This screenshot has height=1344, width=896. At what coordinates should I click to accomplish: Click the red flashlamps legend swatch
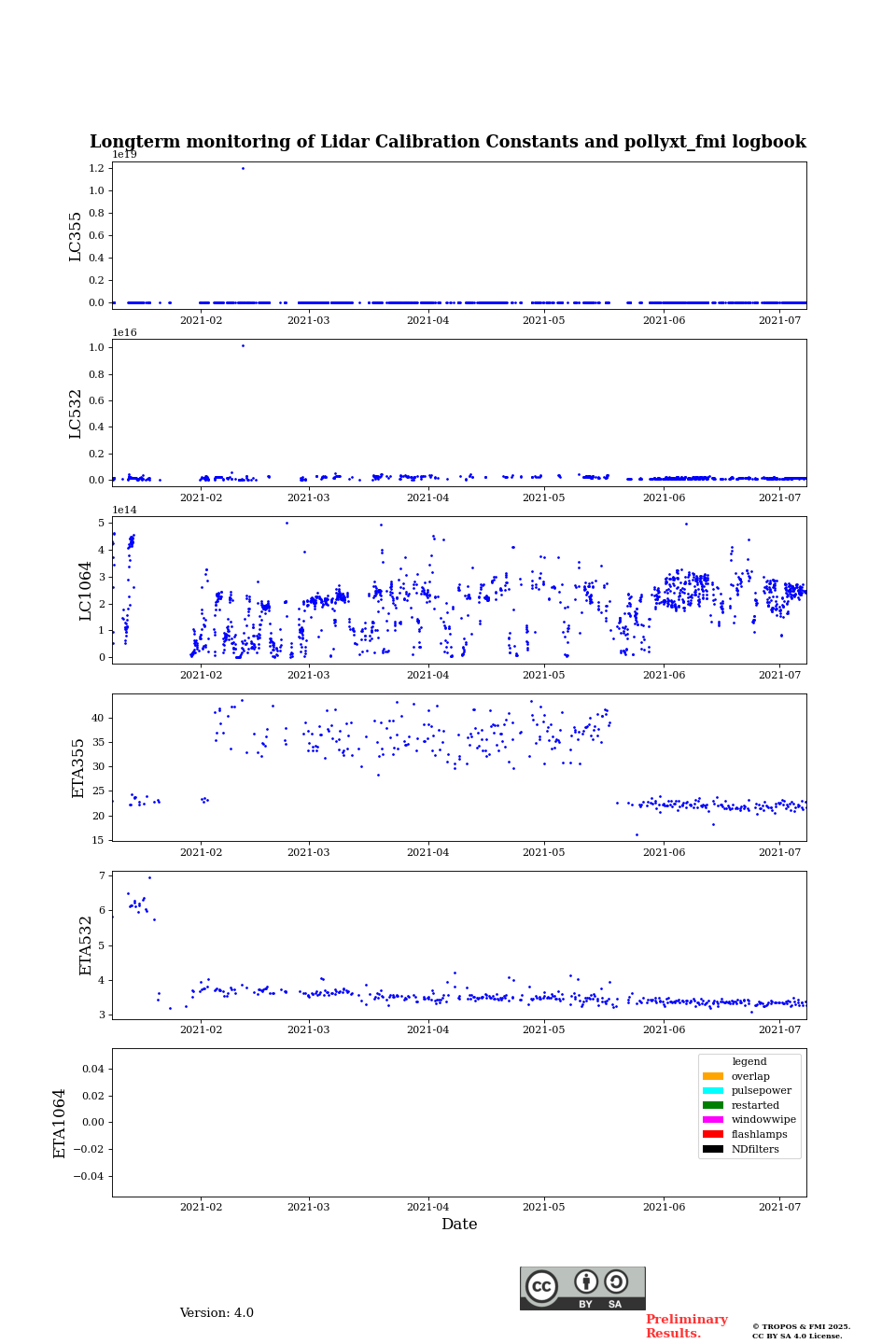tap(712, 1135)
